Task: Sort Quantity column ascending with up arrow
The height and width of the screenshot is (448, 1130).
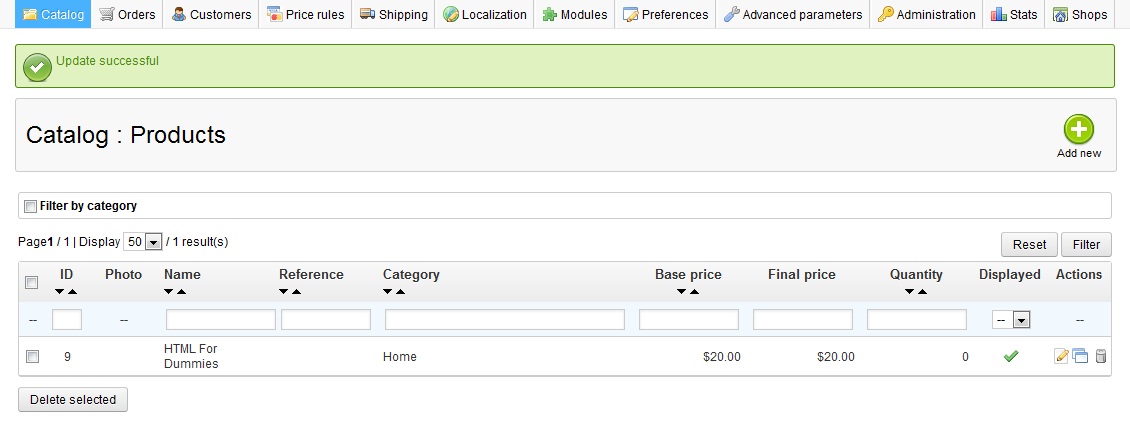Action: pos(922,291)
